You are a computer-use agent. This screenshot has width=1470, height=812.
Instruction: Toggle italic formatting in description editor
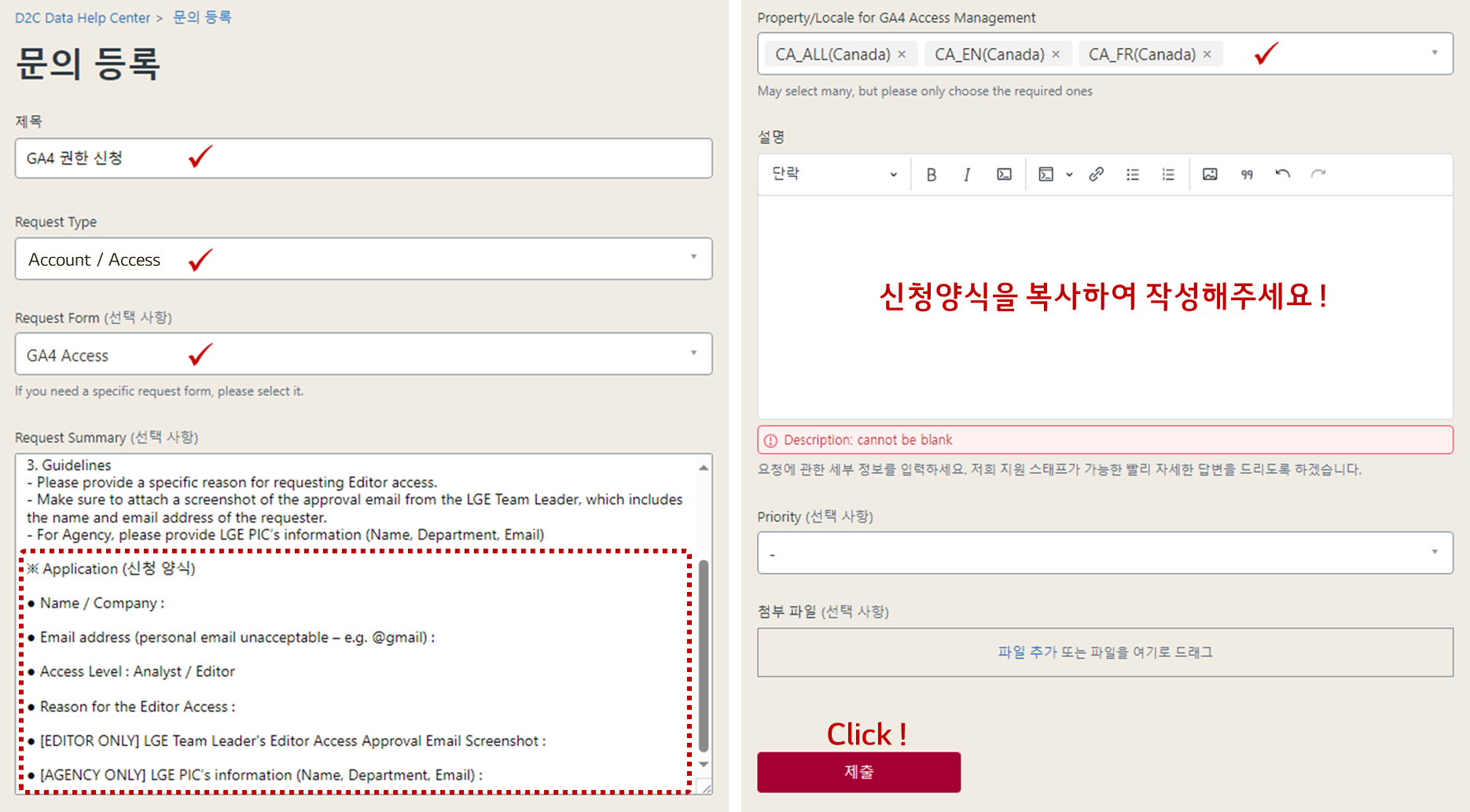[967, 175]
